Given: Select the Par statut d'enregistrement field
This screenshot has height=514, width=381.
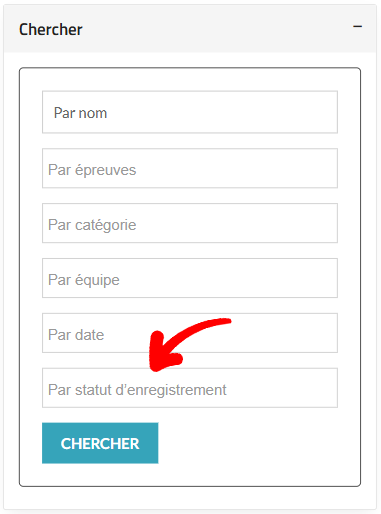Looking at the screenshot, I should 190,388.
